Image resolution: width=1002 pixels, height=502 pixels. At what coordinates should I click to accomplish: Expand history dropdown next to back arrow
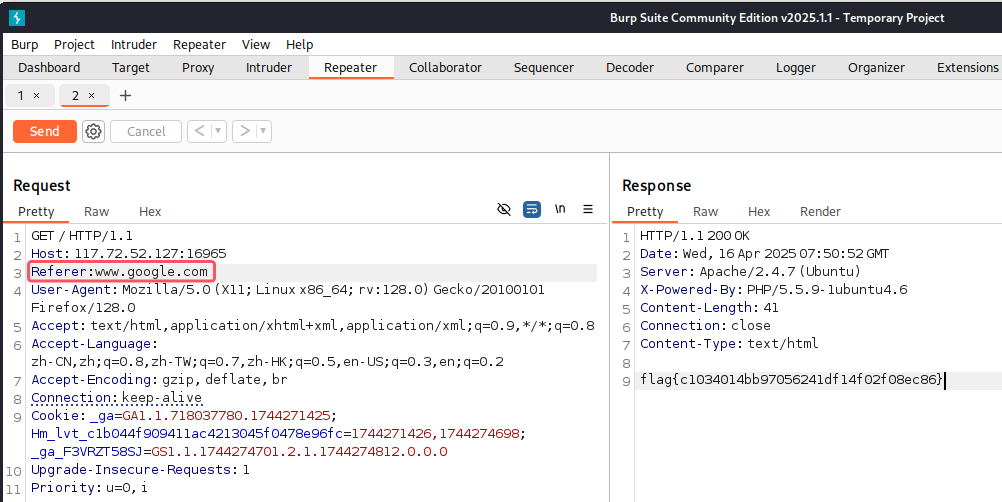pos(219,132)
